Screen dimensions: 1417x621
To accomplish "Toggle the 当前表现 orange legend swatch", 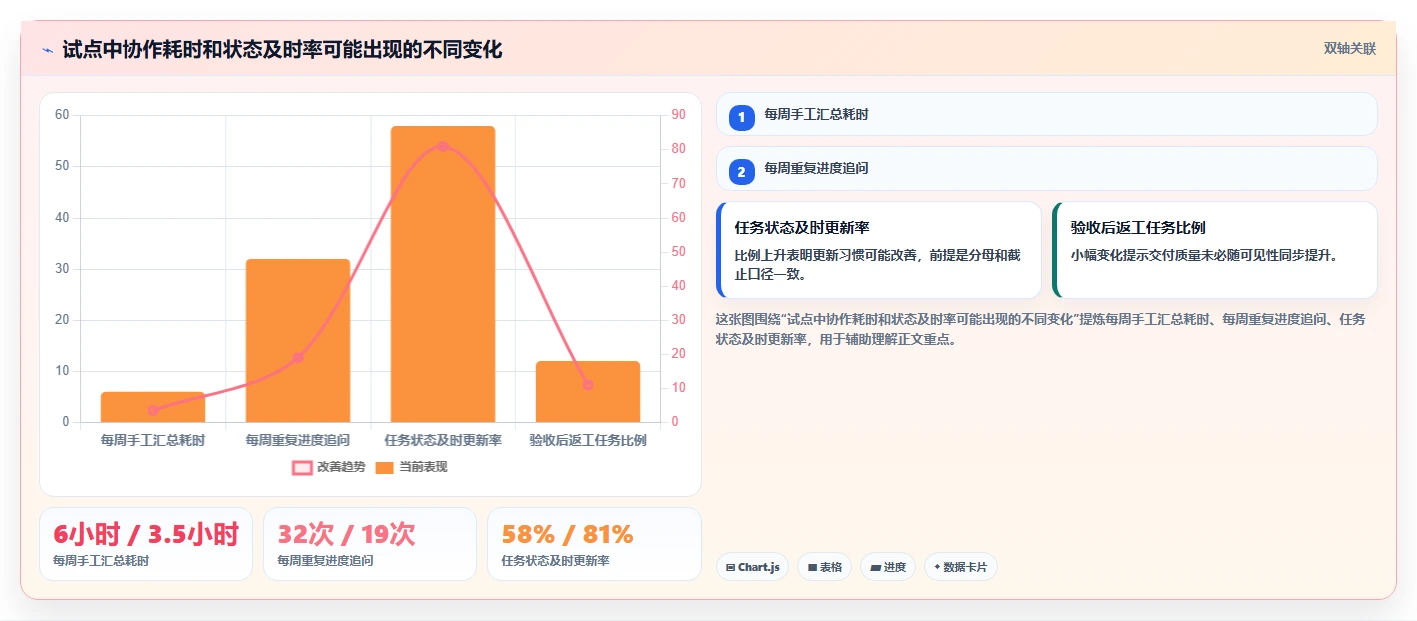I will 385,467.
